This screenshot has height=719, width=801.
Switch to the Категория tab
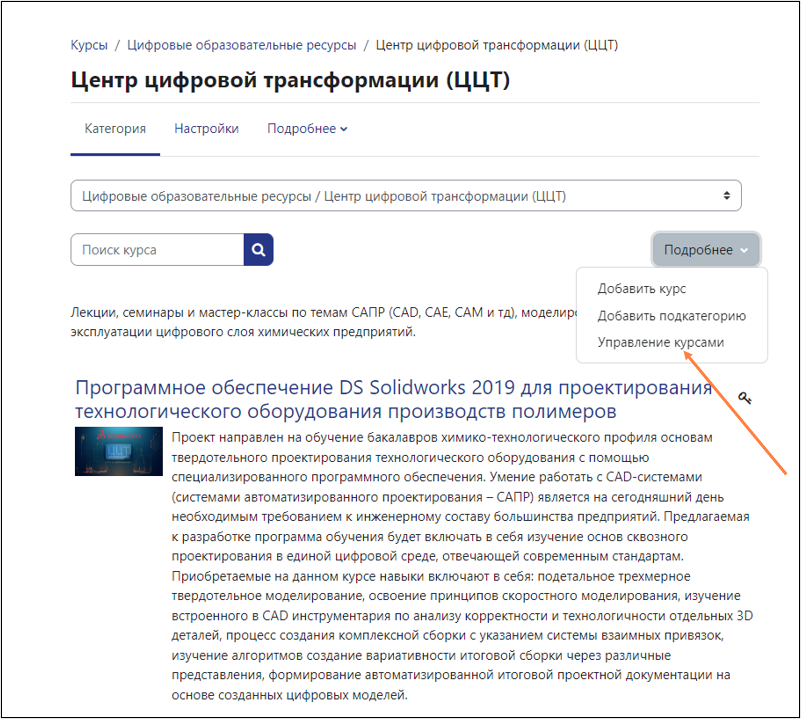[115, 129]
